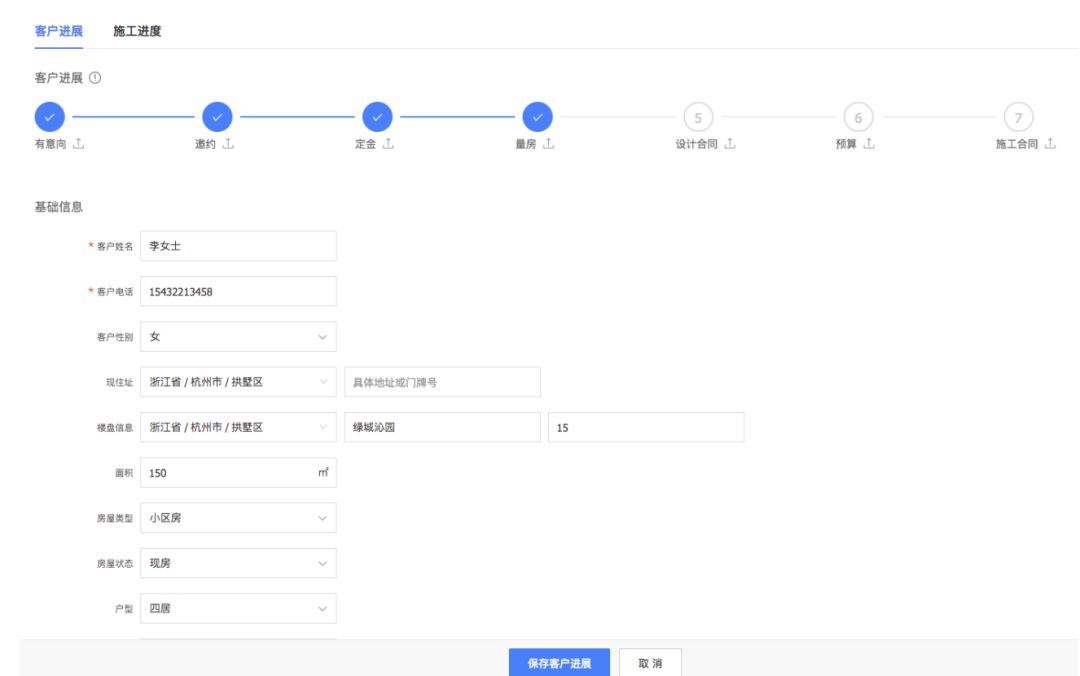Image resolution: width=1080 pixels, height=676 pixels.
Task: Click the 基础信息 section heading
Action: pos(59,207)
